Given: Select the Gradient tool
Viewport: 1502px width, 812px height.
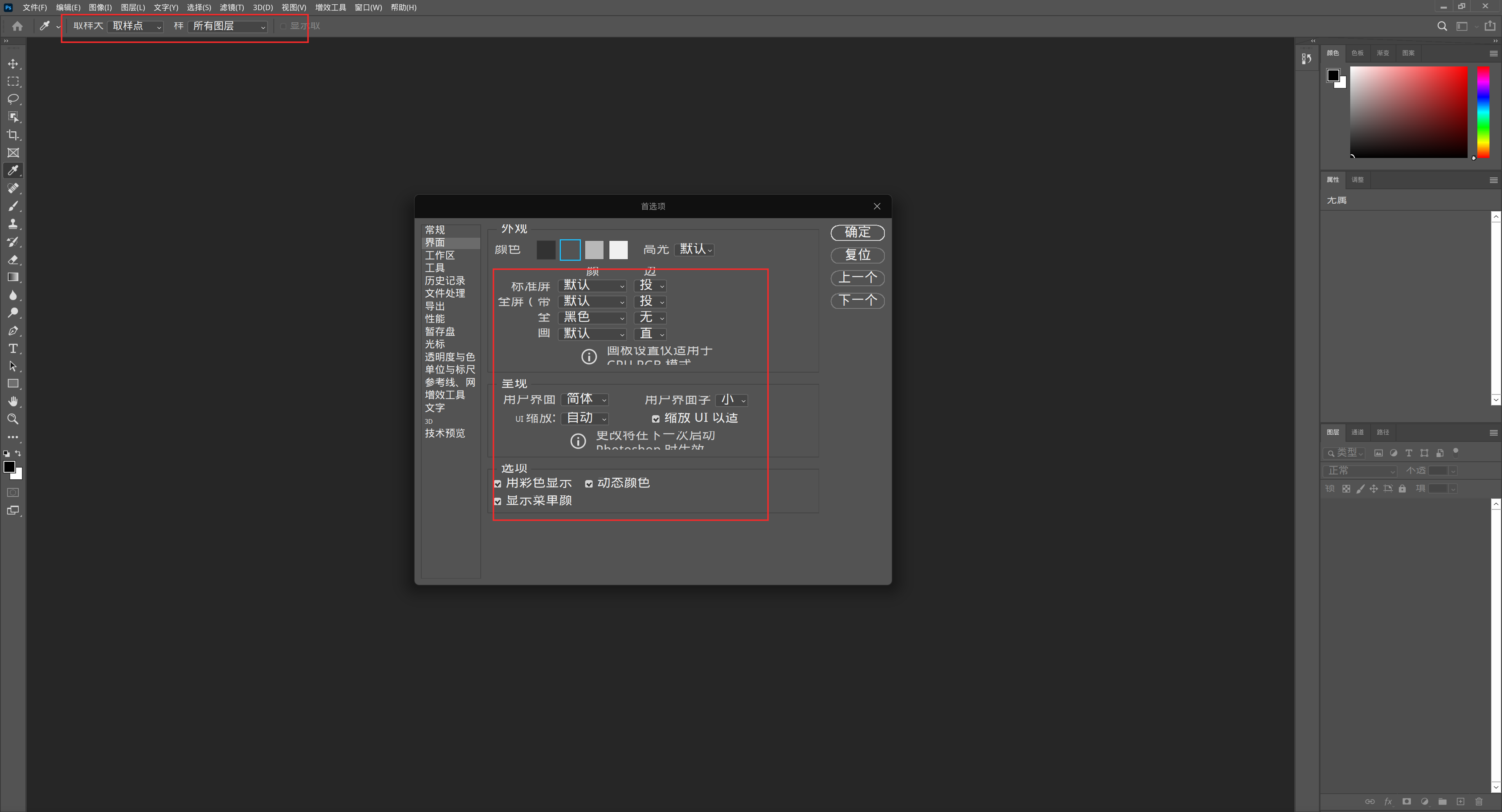Looking at the screenshot, I should pyautogui.click(x=13, y=277).
